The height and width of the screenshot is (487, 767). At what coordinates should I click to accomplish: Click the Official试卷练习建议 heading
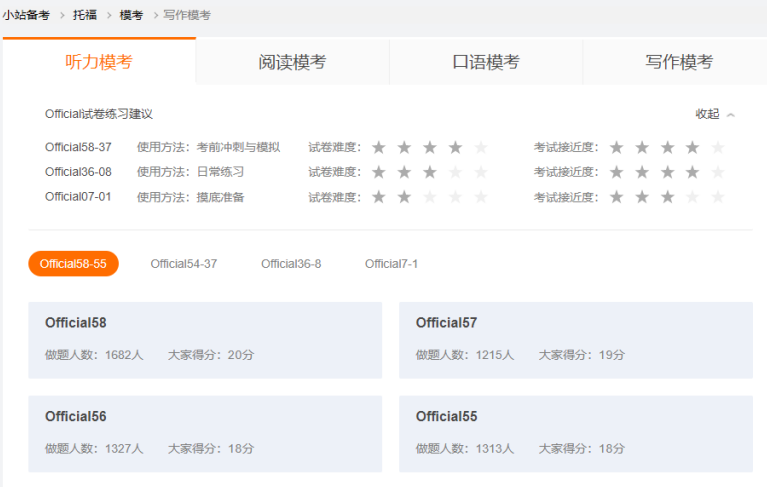tap(99, 114)
